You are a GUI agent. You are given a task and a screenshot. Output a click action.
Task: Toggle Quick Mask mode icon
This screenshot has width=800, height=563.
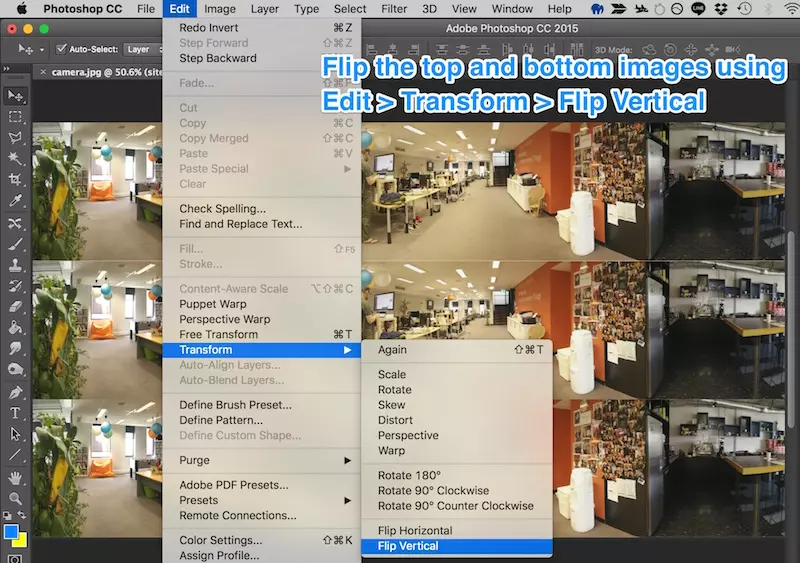15,559
